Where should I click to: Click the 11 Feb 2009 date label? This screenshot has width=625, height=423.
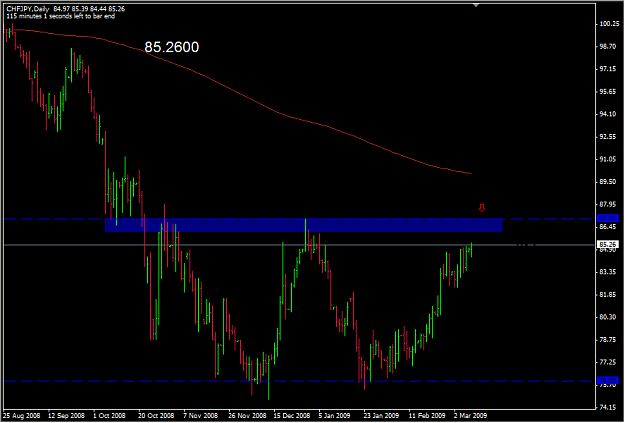pyautogui.click(x=427, y=416)
